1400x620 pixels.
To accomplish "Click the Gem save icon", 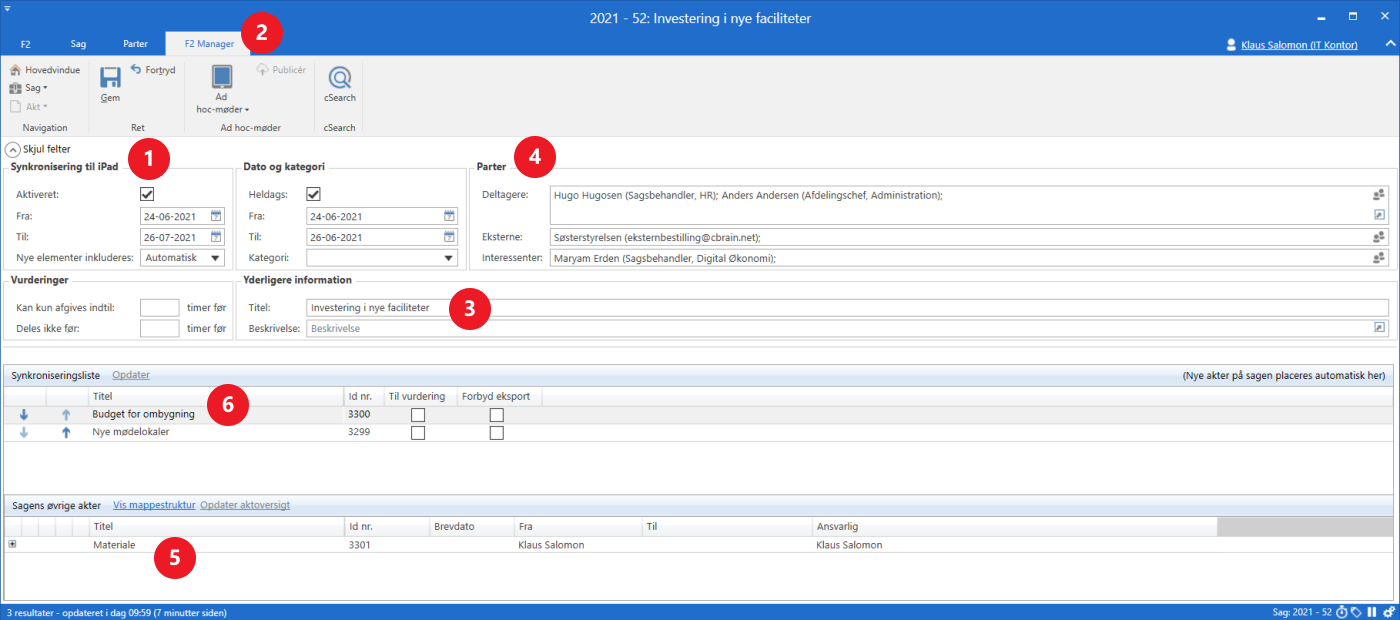I will (x=110, y=77).
